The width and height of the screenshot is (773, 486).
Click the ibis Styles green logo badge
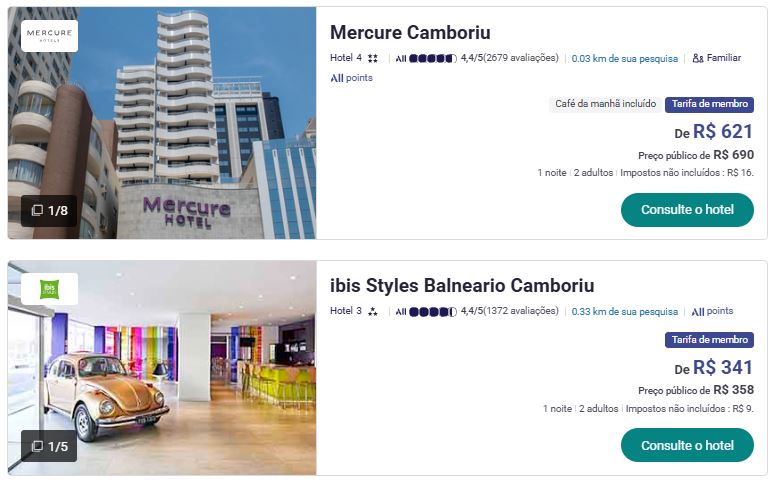[49, 289]
